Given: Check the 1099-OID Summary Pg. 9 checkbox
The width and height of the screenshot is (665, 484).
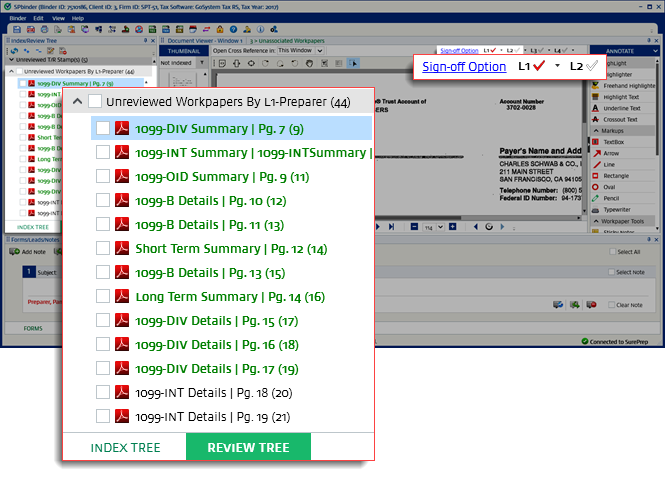Looking at the screenshot, I should (x=102, y=177).
